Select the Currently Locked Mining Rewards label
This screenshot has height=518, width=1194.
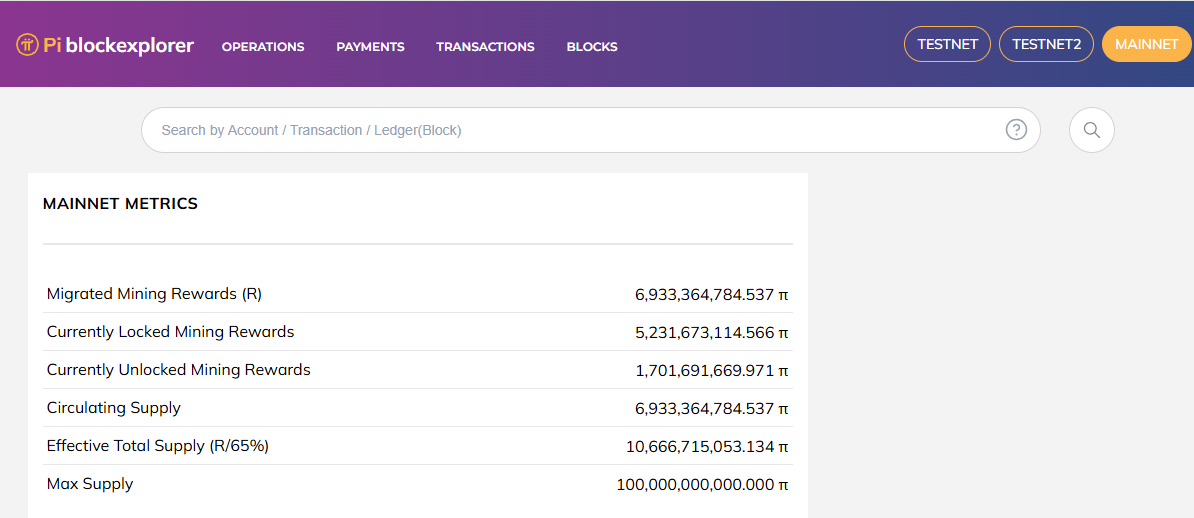tap(170, 332)
